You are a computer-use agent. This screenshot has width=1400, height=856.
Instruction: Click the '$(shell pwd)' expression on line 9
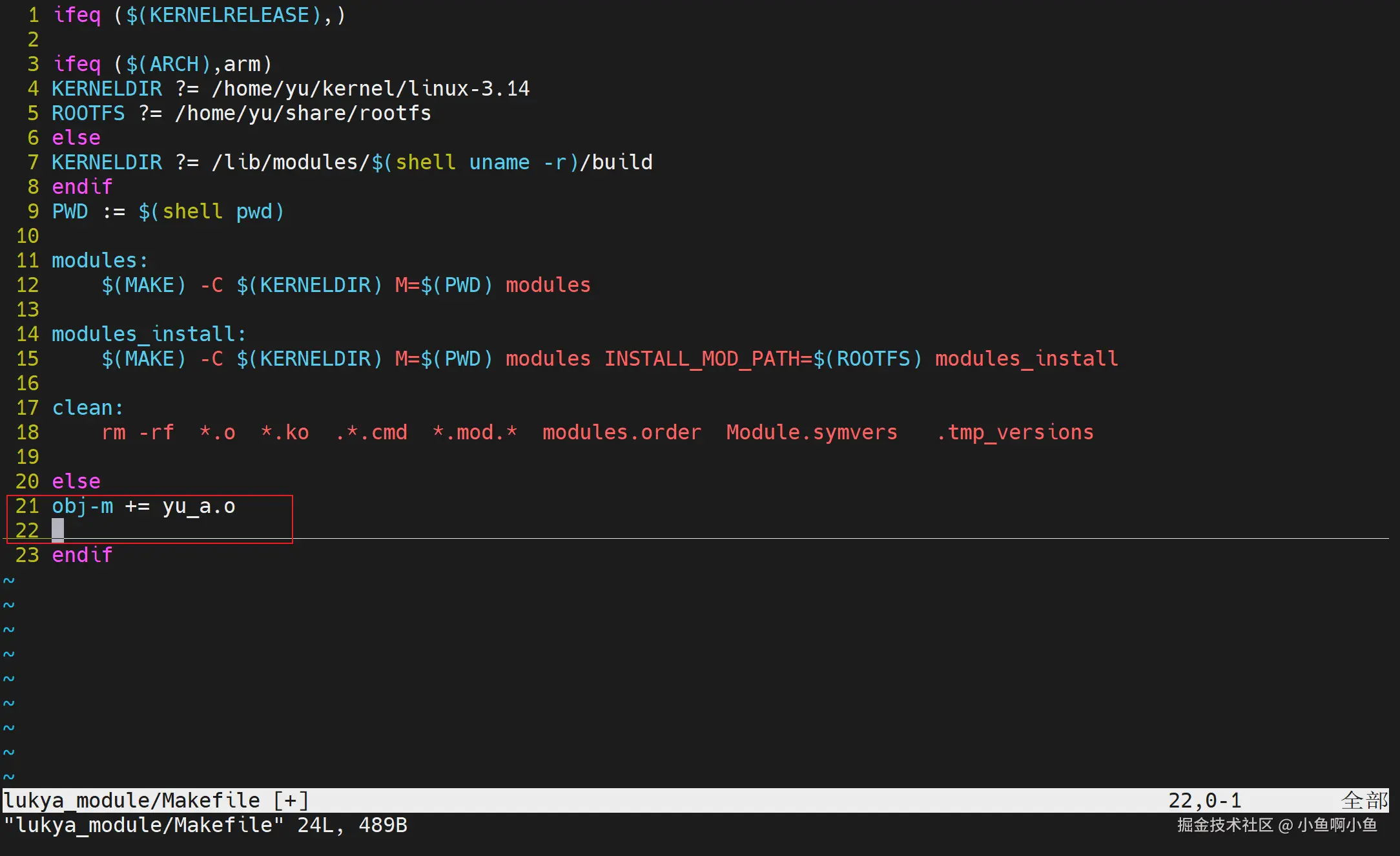coord(211,211)
